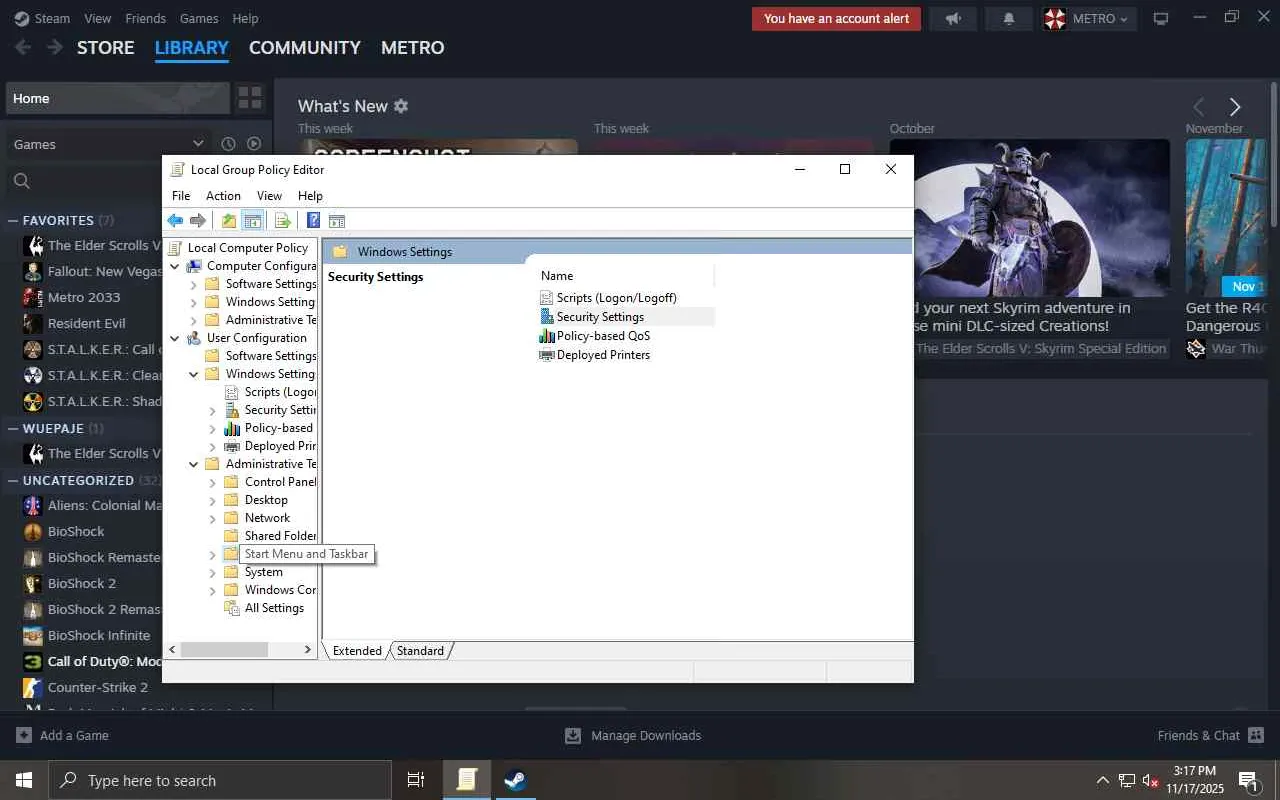The height and width of the screenshot is (800, 1280).
Task: Show next What's New items with right arrow
Action: [1235, 107]
